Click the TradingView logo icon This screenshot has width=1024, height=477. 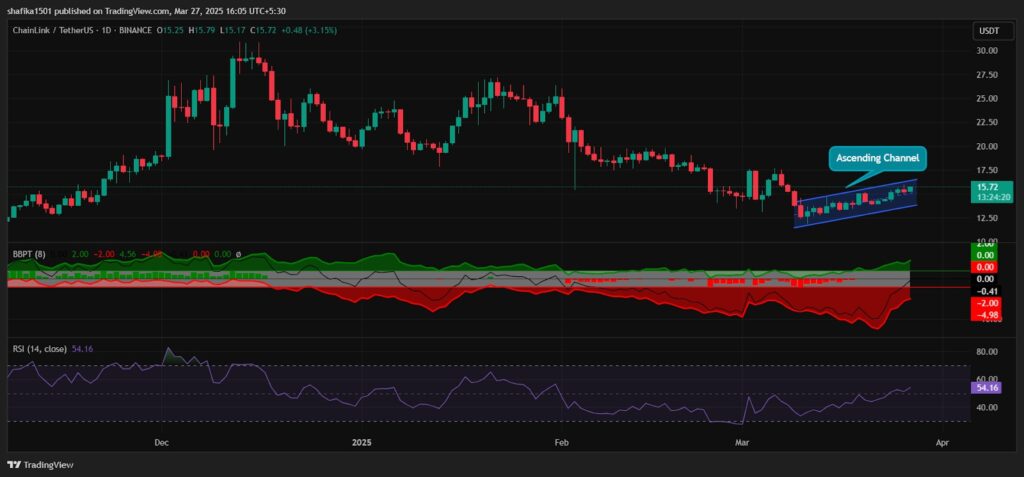tap(14, 464)
